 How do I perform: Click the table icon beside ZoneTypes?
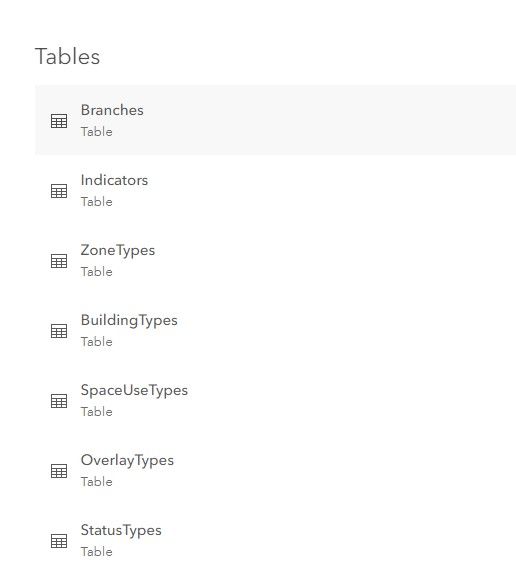click(x=59, y=261)
